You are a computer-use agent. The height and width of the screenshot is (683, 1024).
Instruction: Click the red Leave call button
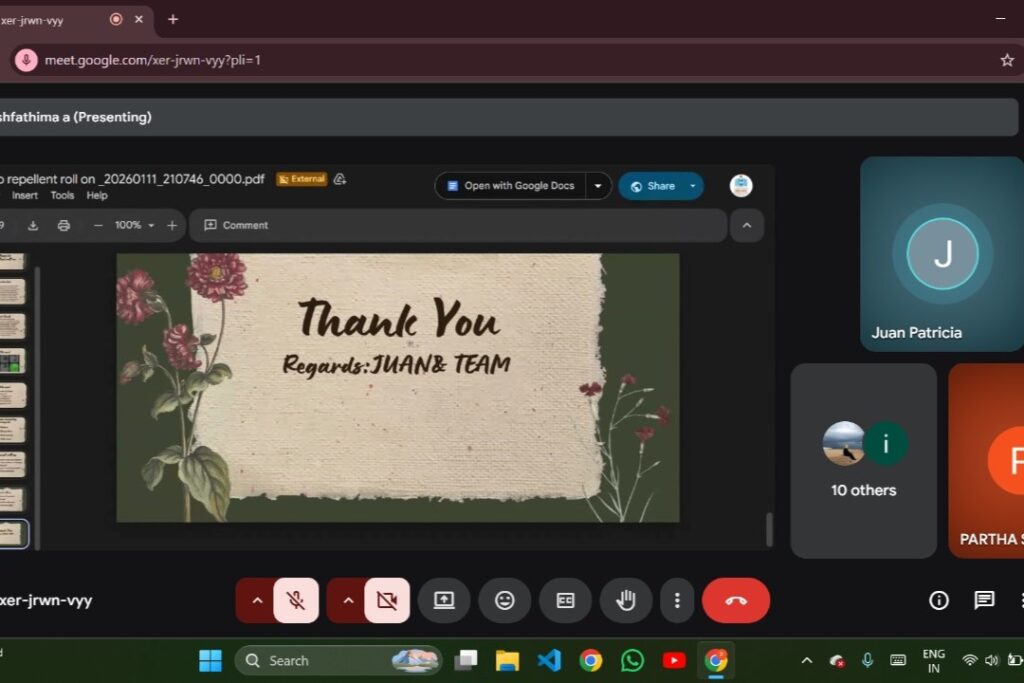pyautogui.click(x=735, y=600)
